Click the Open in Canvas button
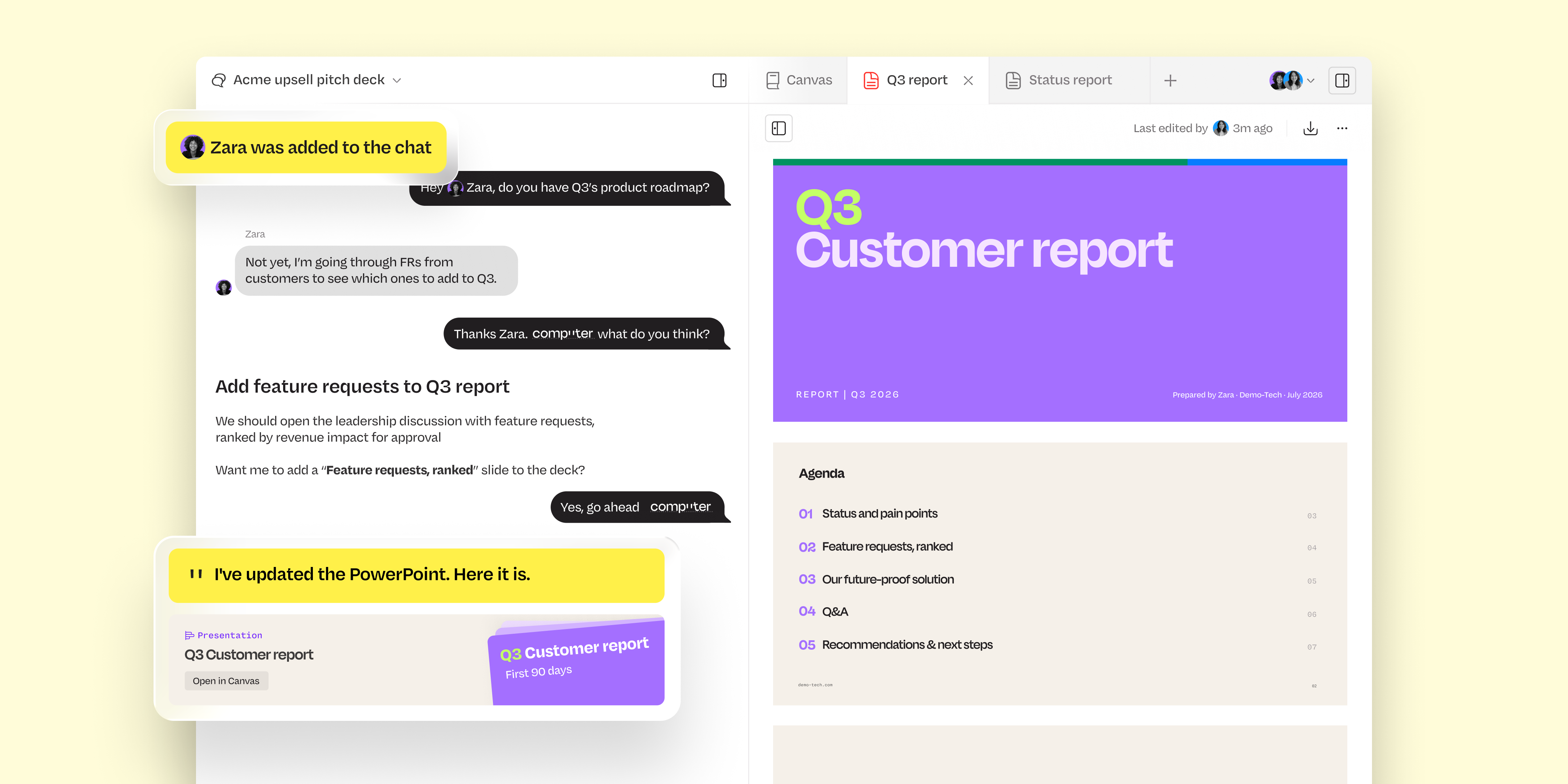The image size is (1568, 784). [226, 681]
